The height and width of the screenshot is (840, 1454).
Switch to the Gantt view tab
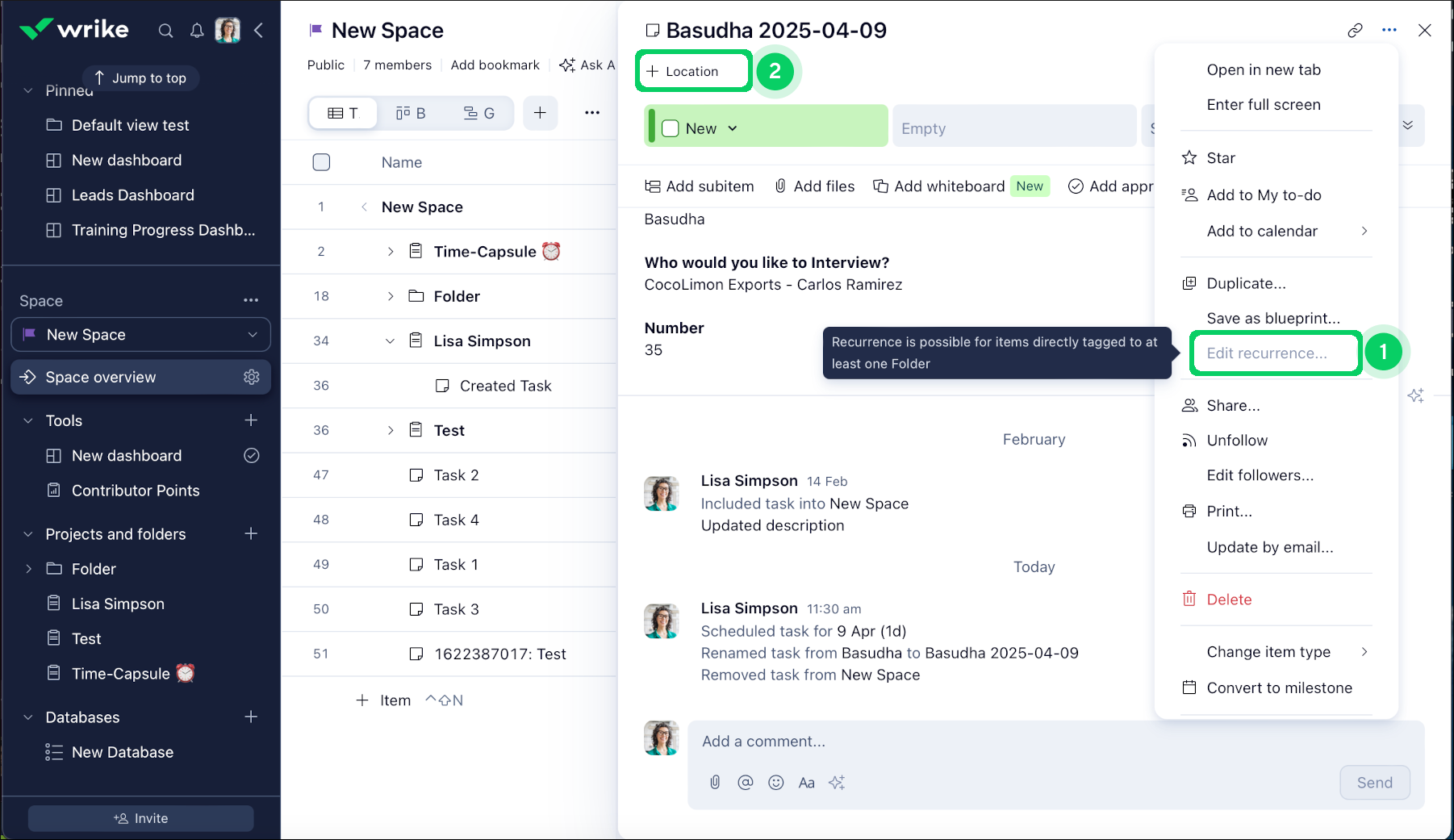[x=479, y=113]
